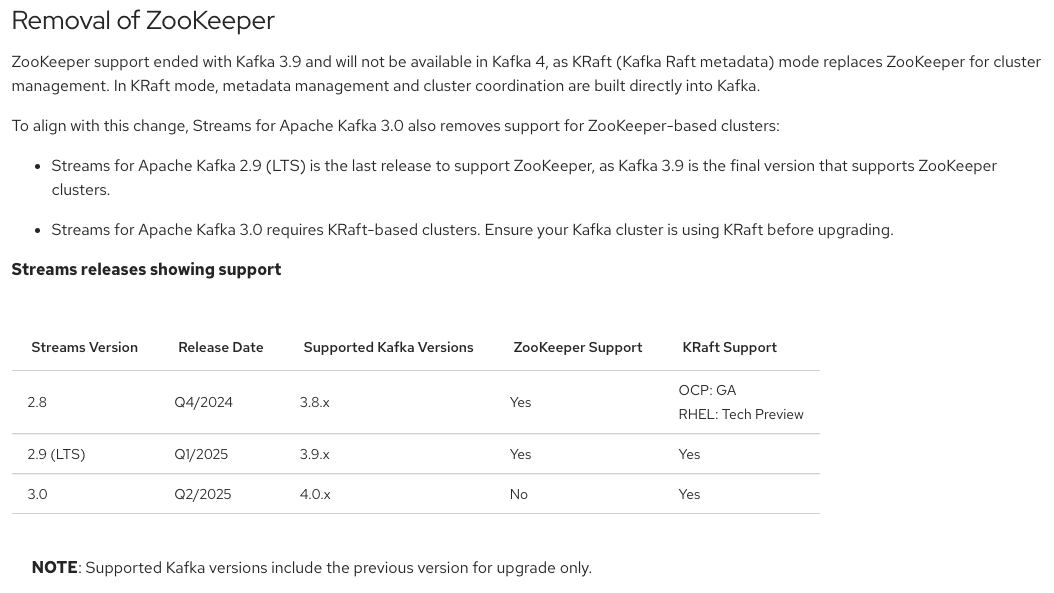Click the 'OCP: GA' text

[x=707, y=391]
